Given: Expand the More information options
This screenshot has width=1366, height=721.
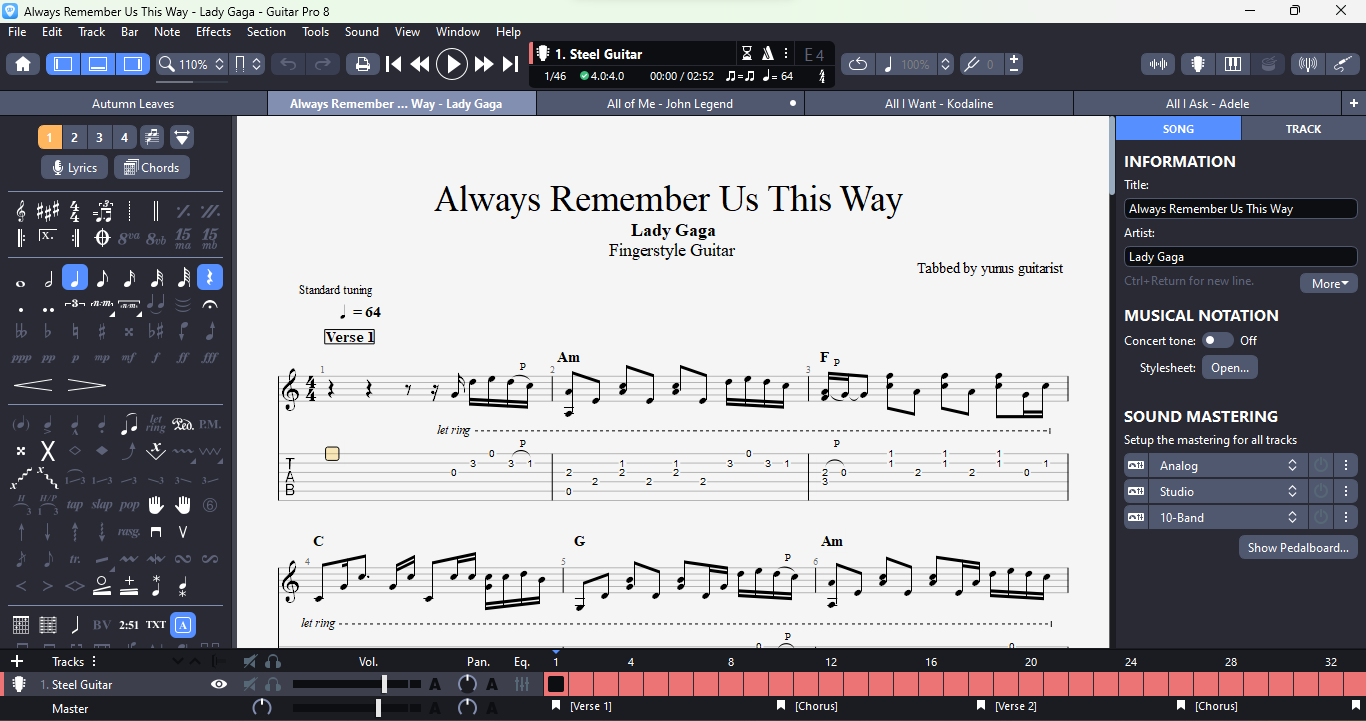Looking at the screenshot, I should click(1329, 283).
